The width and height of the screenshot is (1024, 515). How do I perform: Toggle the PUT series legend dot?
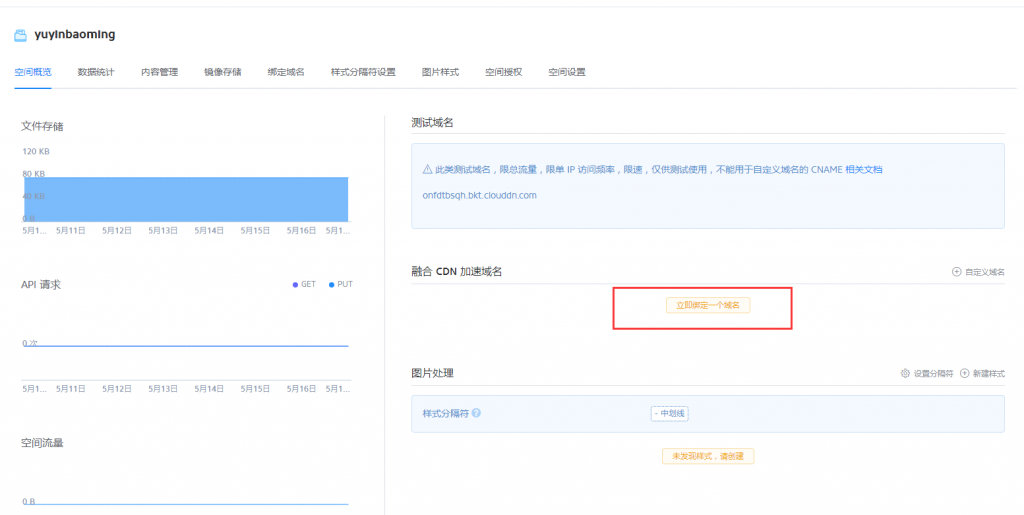pyautogui.click(x=331, y=285)
